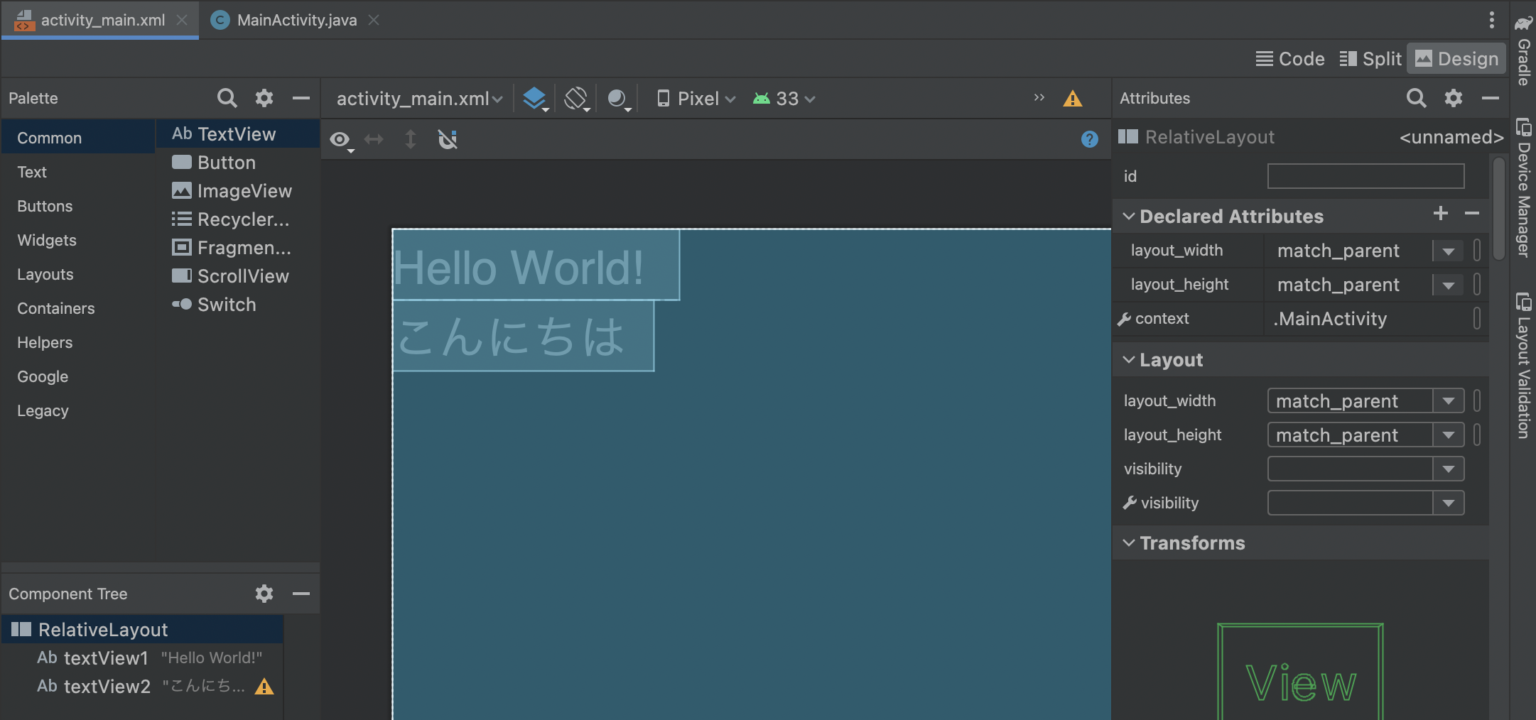1536x720 pixels.
Task: Collapse the Layout section
Action: tap(1129, 360)
